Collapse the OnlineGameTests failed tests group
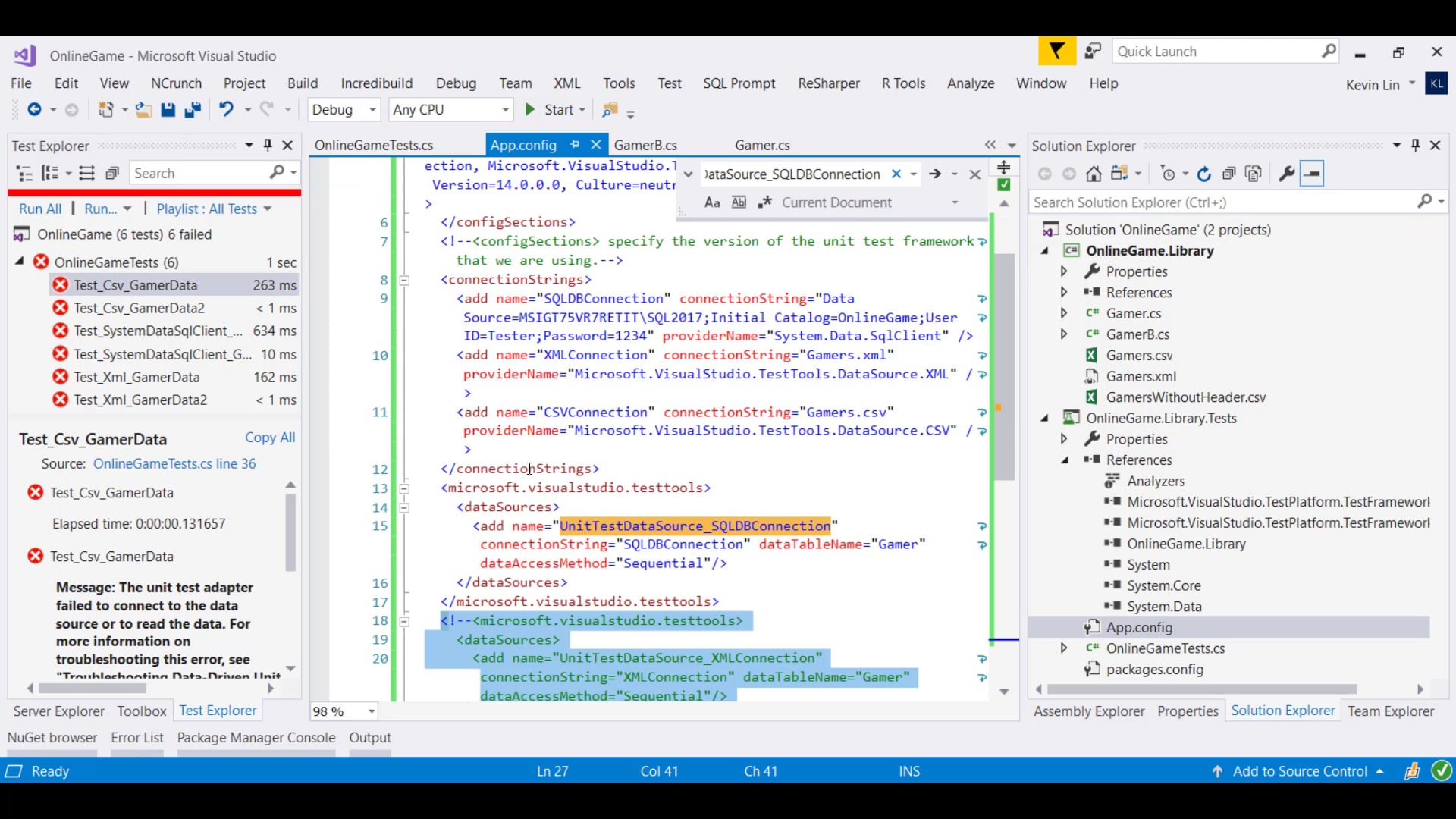The height and width of the screenshot is (819, 1456). coord(19,262)
